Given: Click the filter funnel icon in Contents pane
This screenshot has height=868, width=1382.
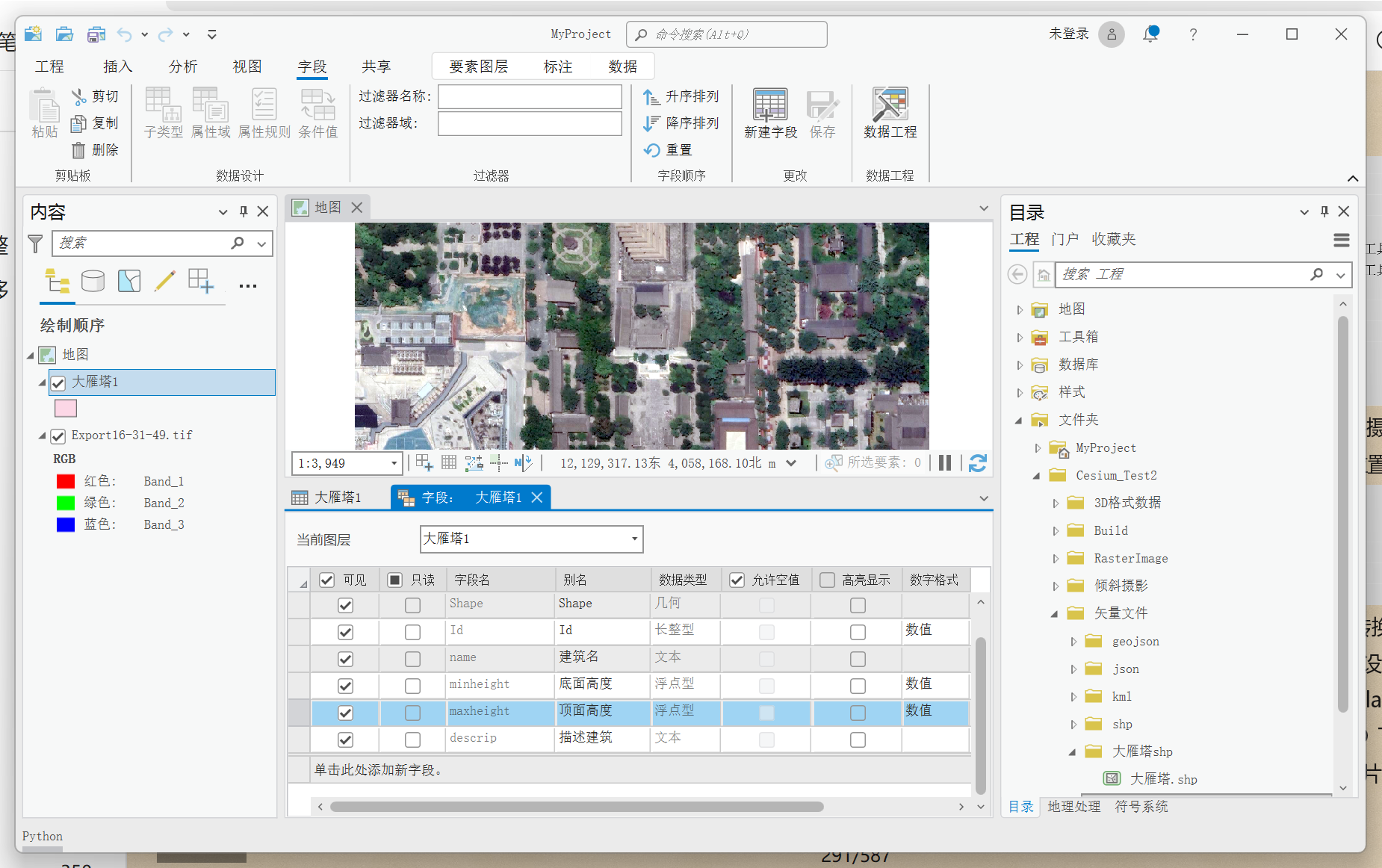Looking at the screenshot, I should (35, 244).
